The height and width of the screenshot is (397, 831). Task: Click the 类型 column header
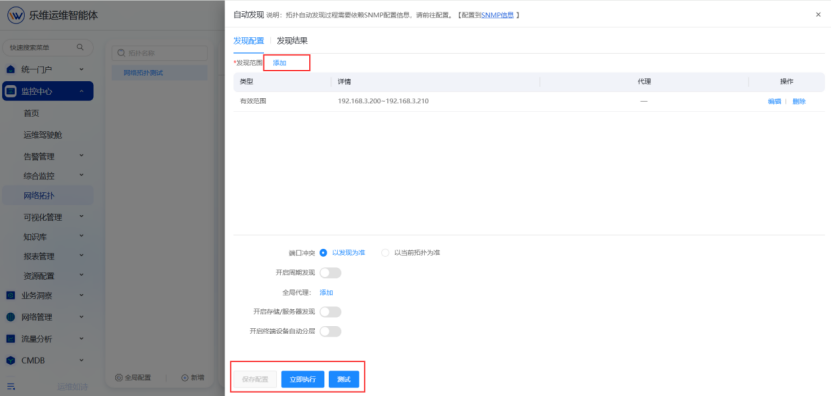(x=246, y=82)
